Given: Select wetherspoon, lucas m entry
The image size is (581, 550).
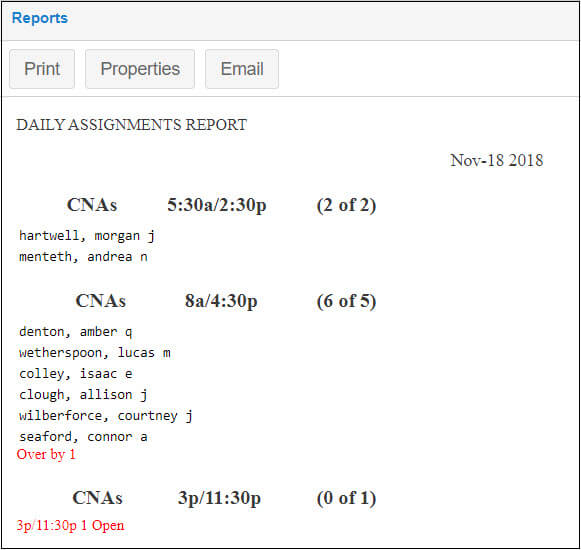Looking at the screenshot, I should point(95,352).
